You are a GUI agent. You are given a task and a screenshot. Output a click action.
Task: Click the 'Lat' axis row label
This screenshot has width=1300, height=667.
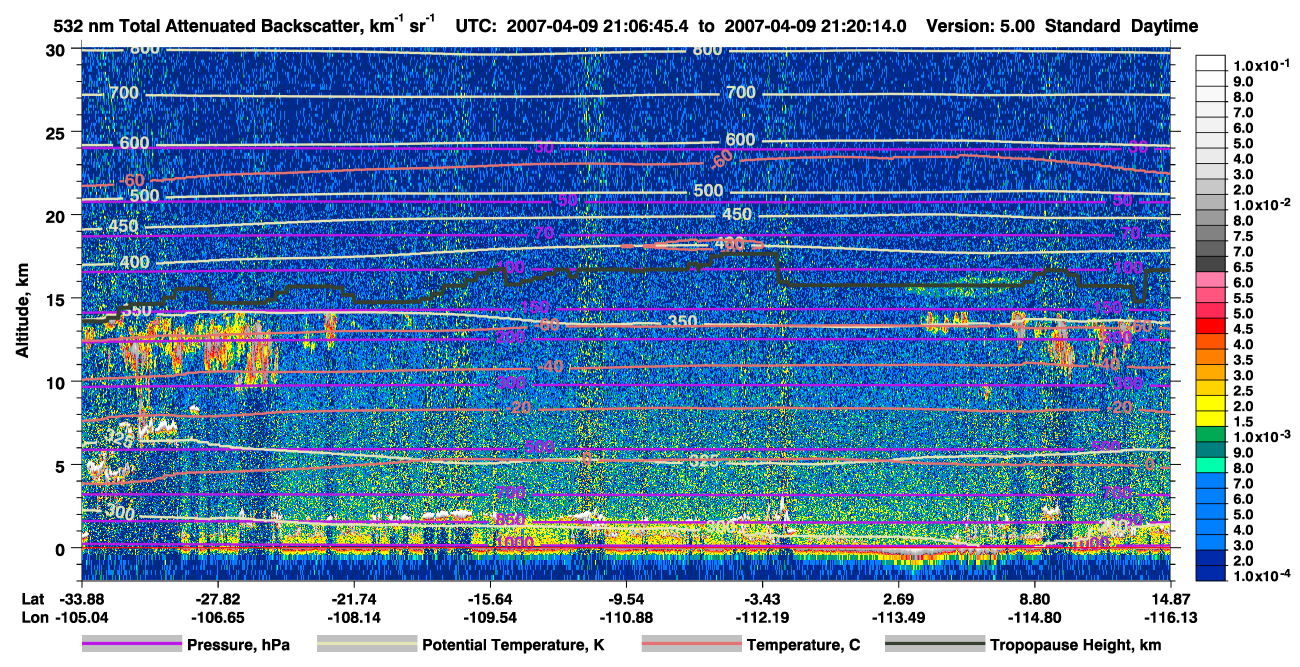pyautogui.click(x=32, y=599)
